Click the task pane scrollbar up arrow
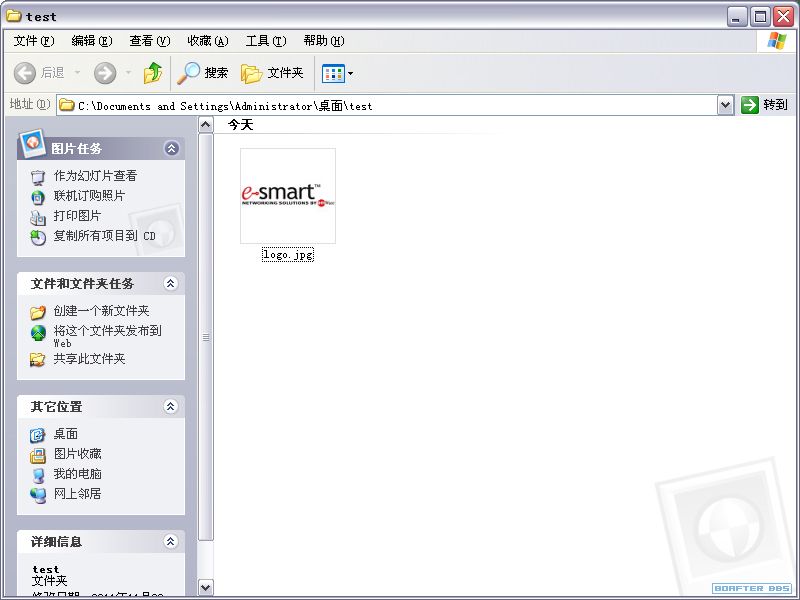The height and width of the screenshot is (600, 800). 206,124
